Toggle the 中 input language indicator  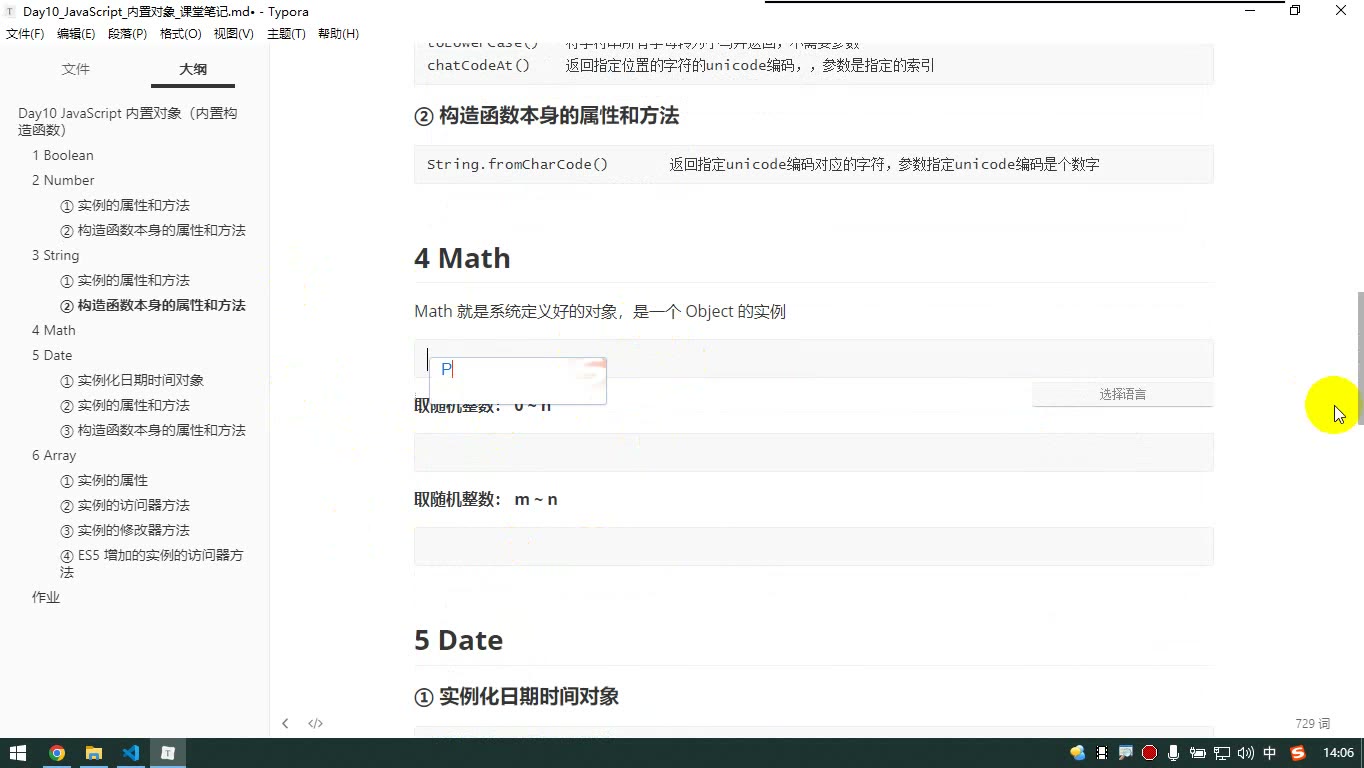point(1270,753)
